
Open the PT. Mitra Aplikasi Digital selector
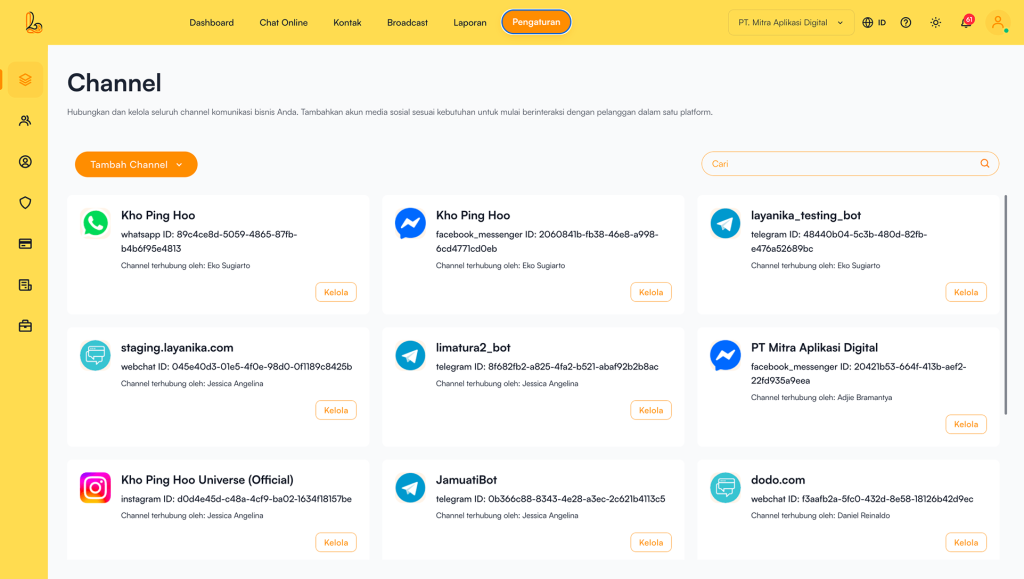pos(791,22)
